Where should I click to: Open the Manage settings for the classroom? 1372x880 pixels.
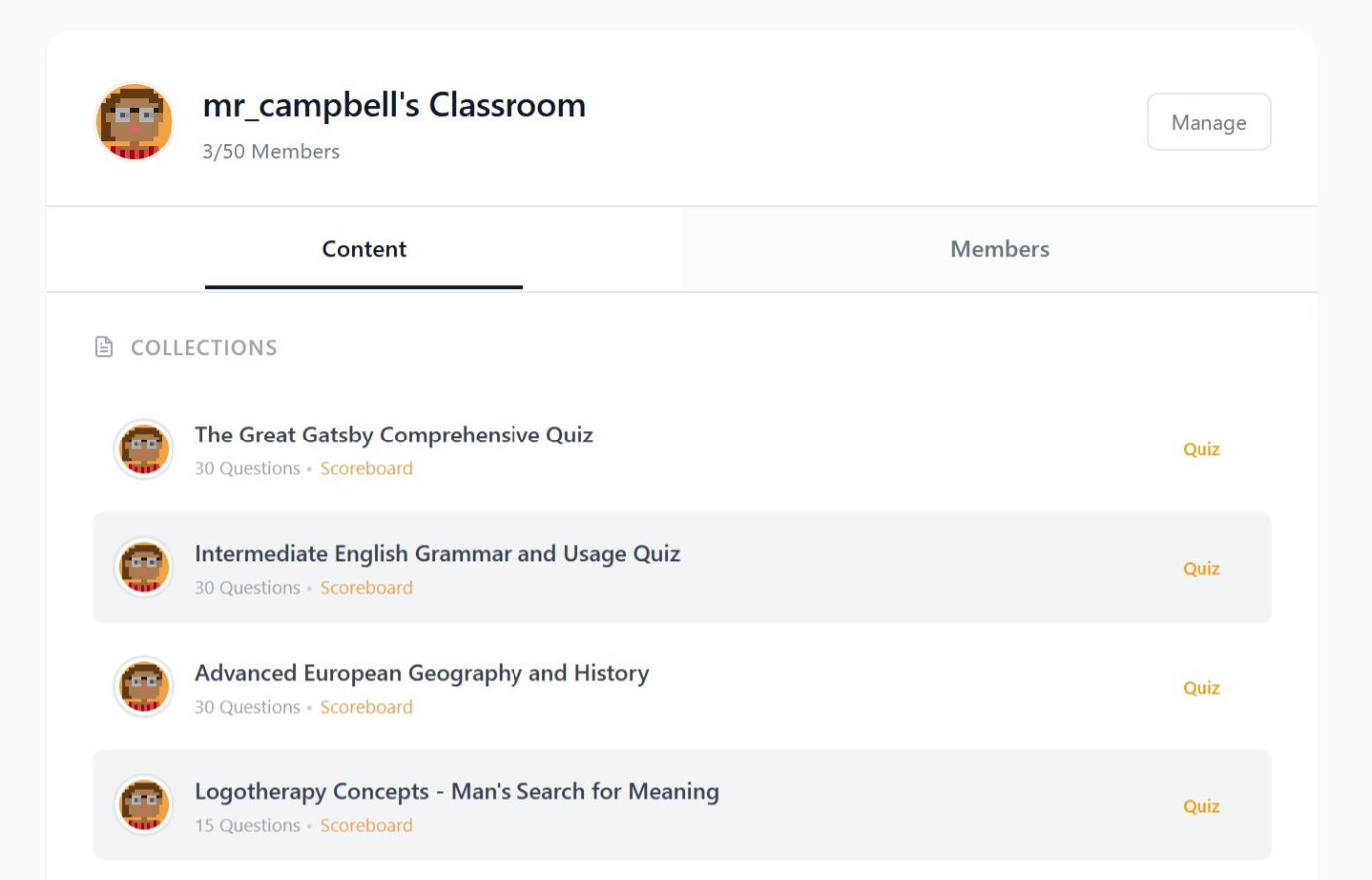pyautogui.click(x=1208, y=121)
